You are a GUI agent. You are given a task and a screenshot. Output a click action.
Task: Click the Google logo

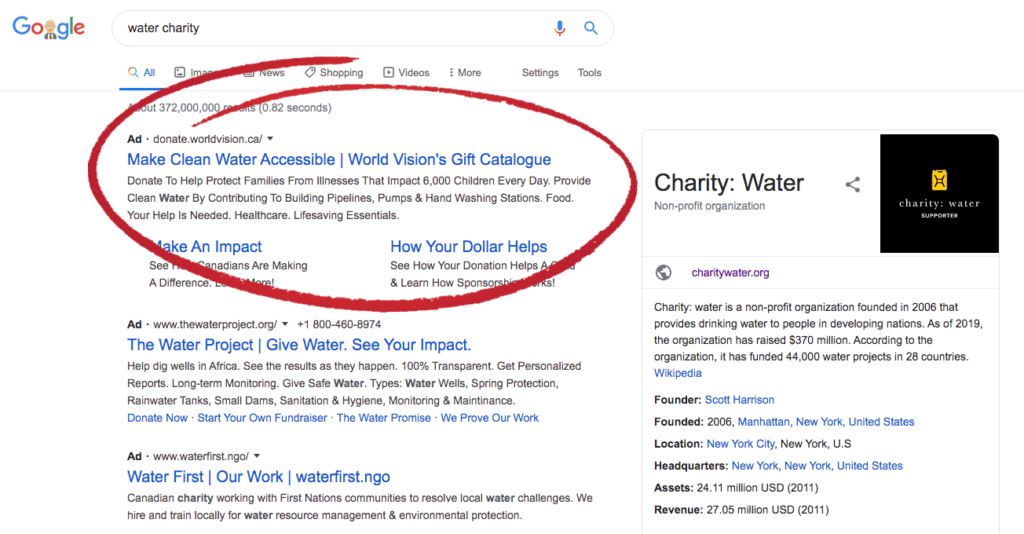pos(48,28)
